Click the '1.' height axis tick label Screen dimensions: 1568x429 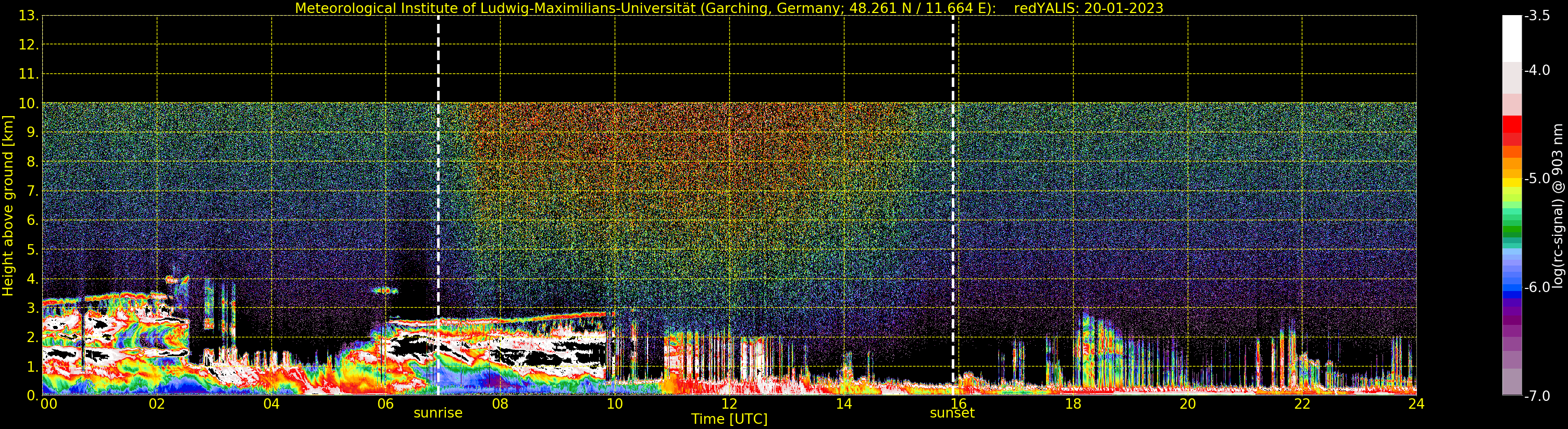click(33, 367)
